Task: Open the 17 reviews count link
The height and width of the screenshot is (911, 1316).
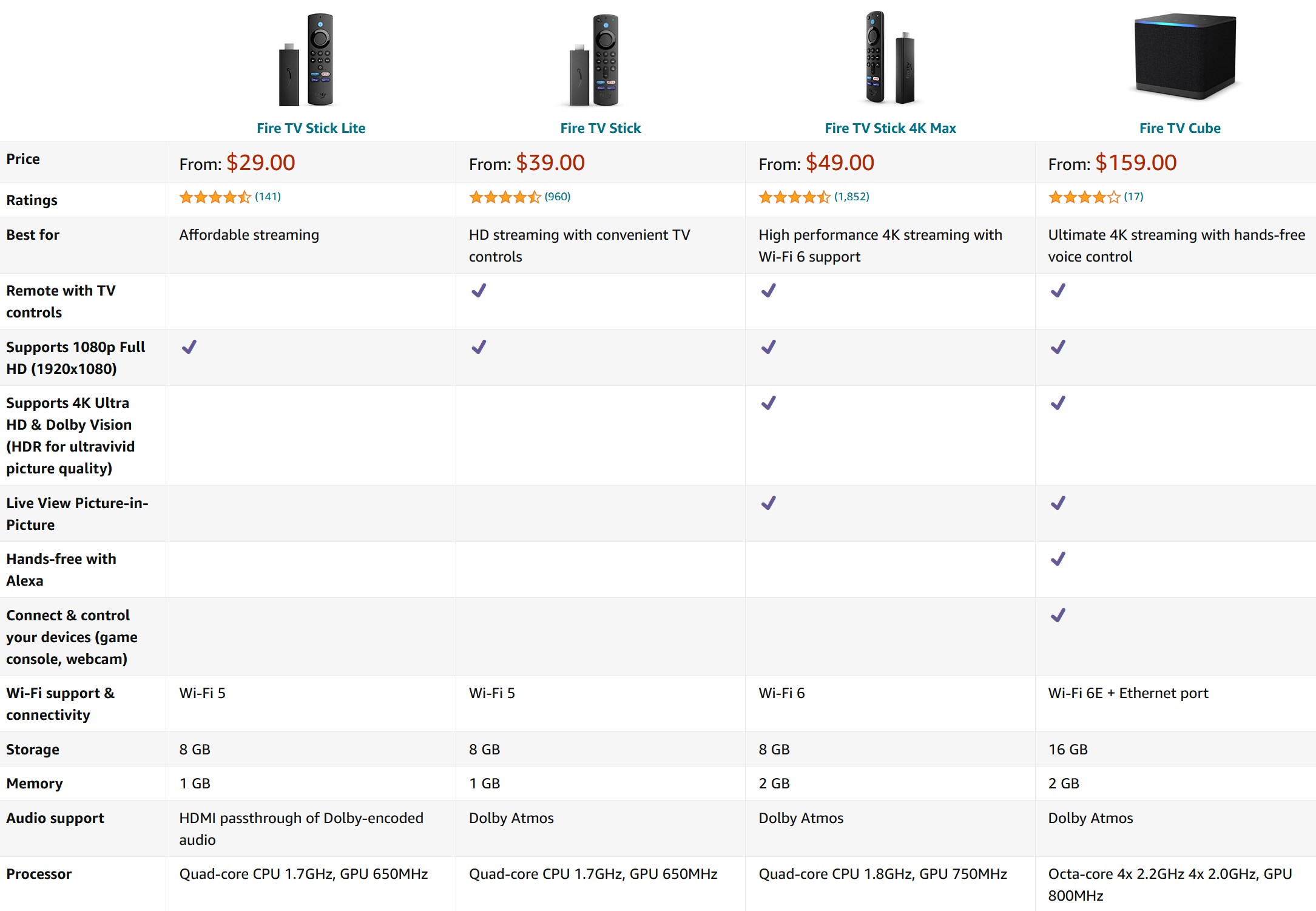Action: 1133,197
